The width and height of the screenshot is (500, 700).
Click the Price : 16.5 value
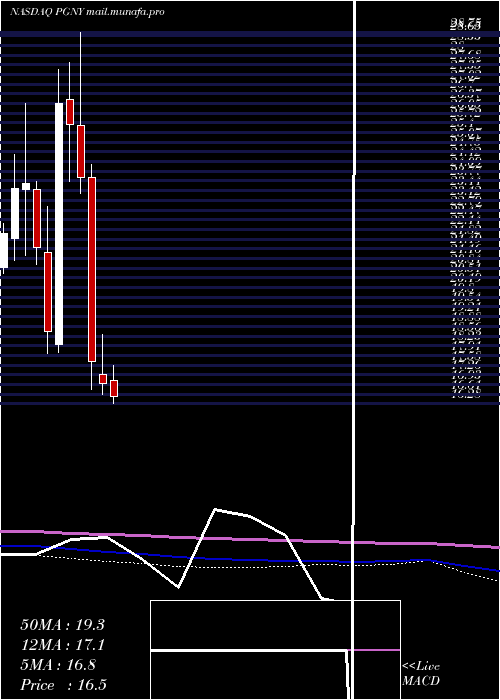click(x=63, y=685)
